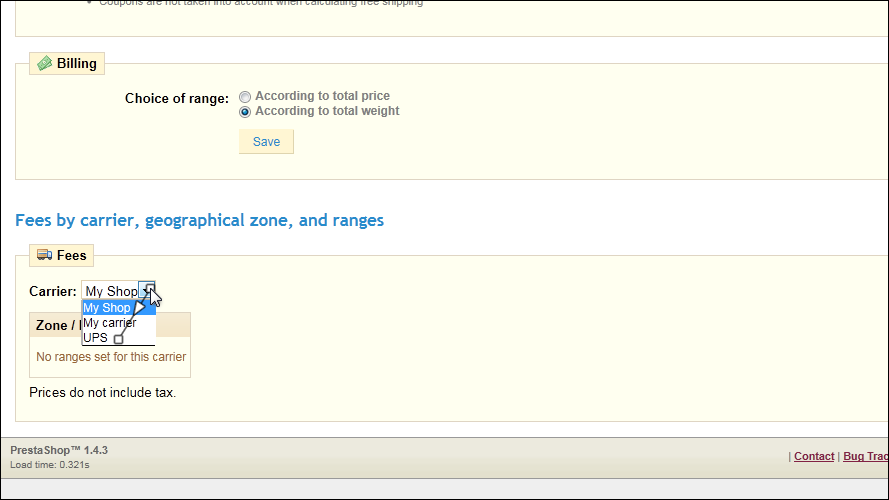Choose My Shop from the carrier list
The width and height of the screenshot is (889, 500).
pyautogui.click(x=107, y=308)
